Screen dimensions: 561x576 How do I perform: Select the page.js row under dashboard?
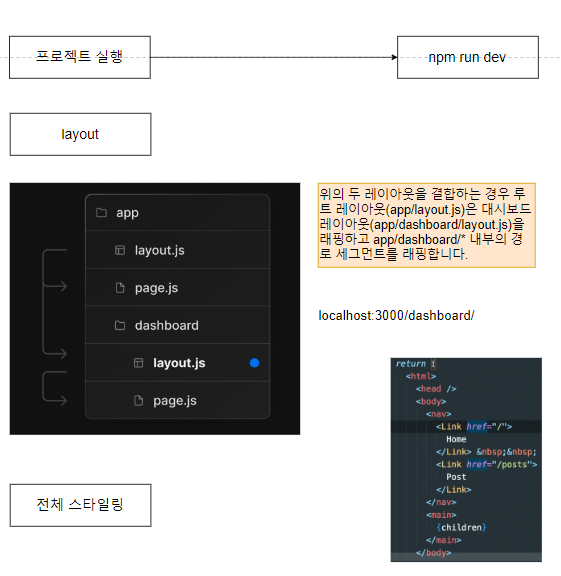coord(177,400)
